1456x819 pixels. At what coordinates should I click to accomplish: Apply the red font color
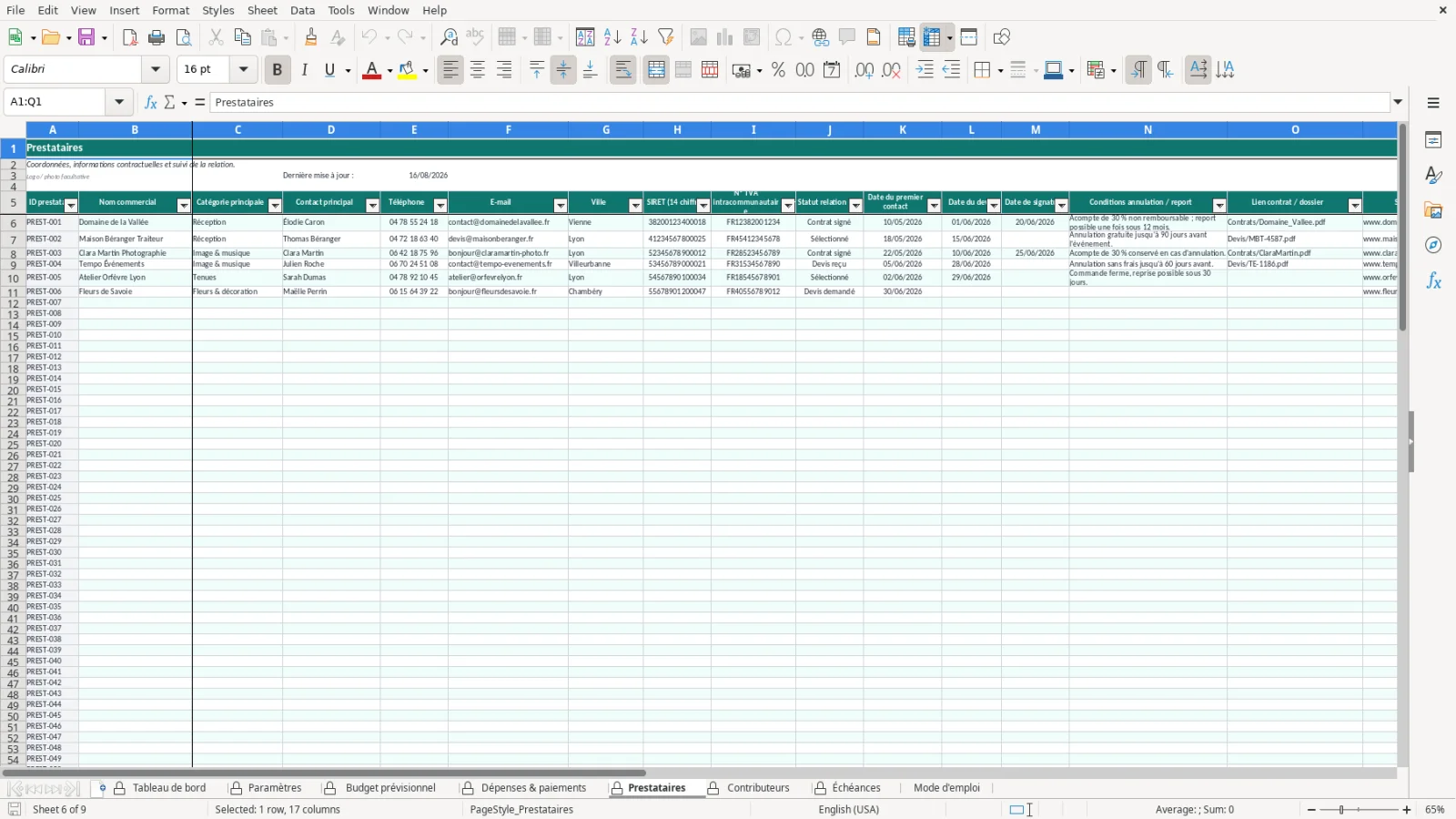371,70
